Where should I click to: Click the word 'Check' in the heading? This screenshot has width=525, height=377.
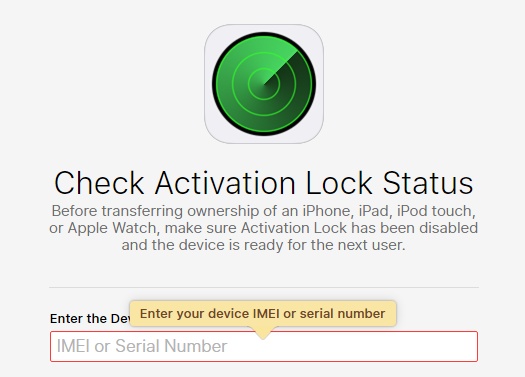pyautogui.click(x=99, y=183)
